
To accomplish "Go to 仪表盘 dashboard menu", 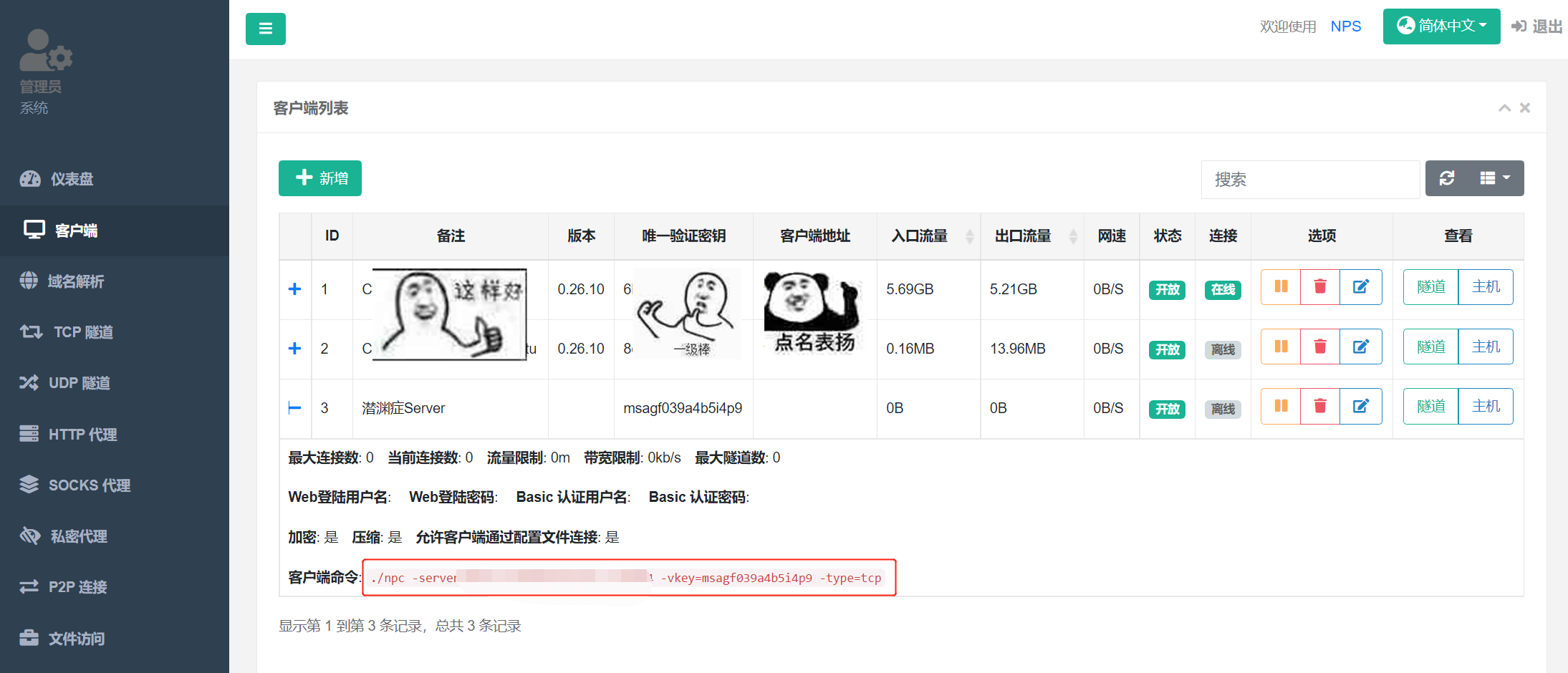I will click(72, 179).
